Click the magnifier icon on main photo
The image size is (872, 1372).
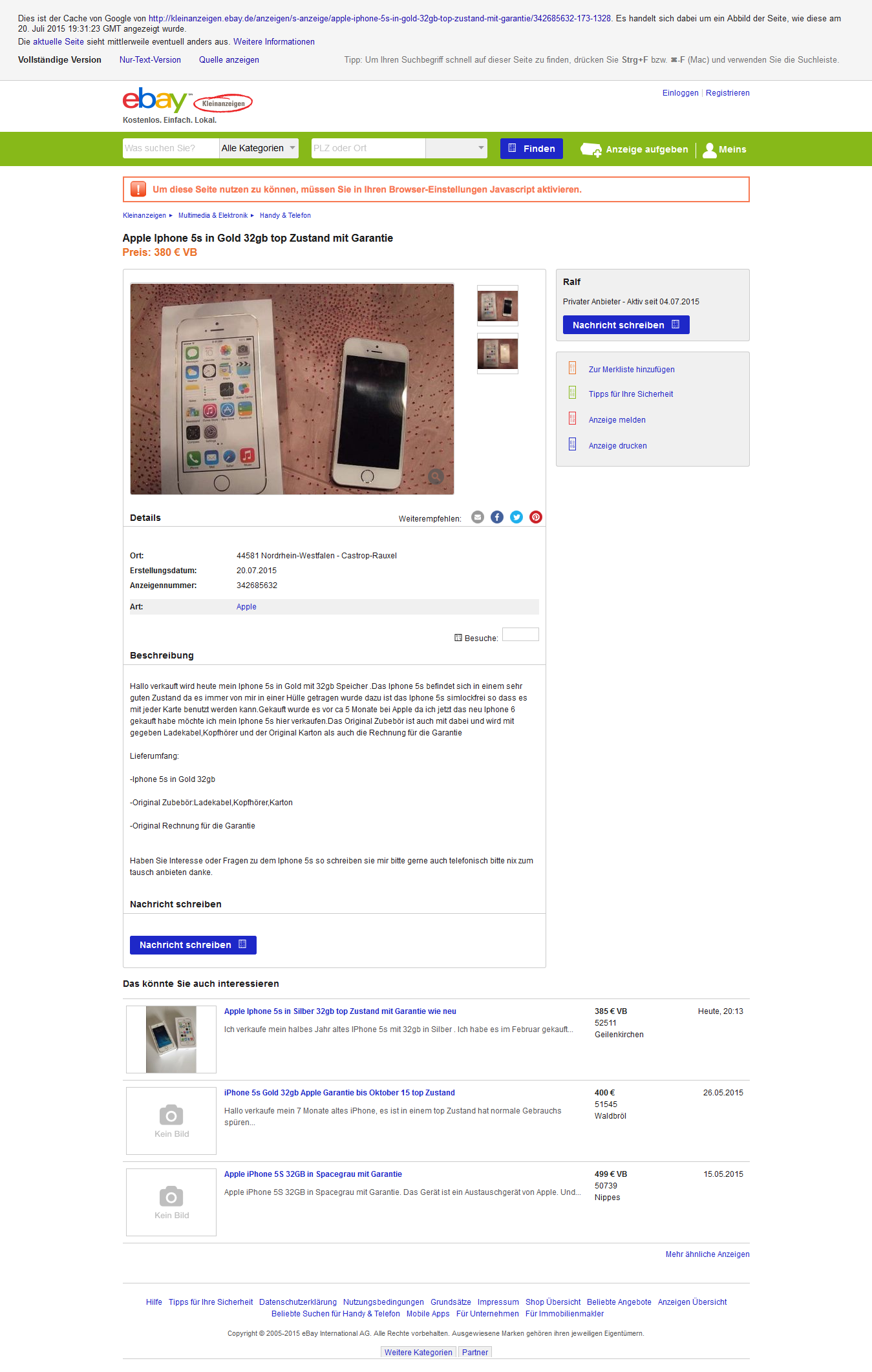pos(436,477)
